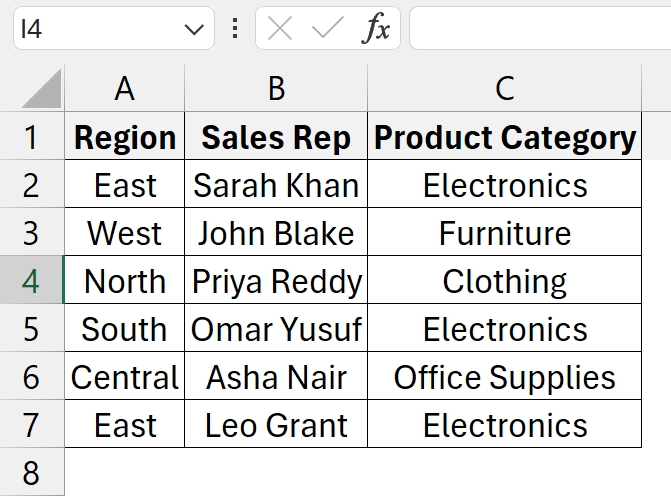Select the Region header cell
The image size is (671, 496).
pyautogui.click(x=124, y=138)
